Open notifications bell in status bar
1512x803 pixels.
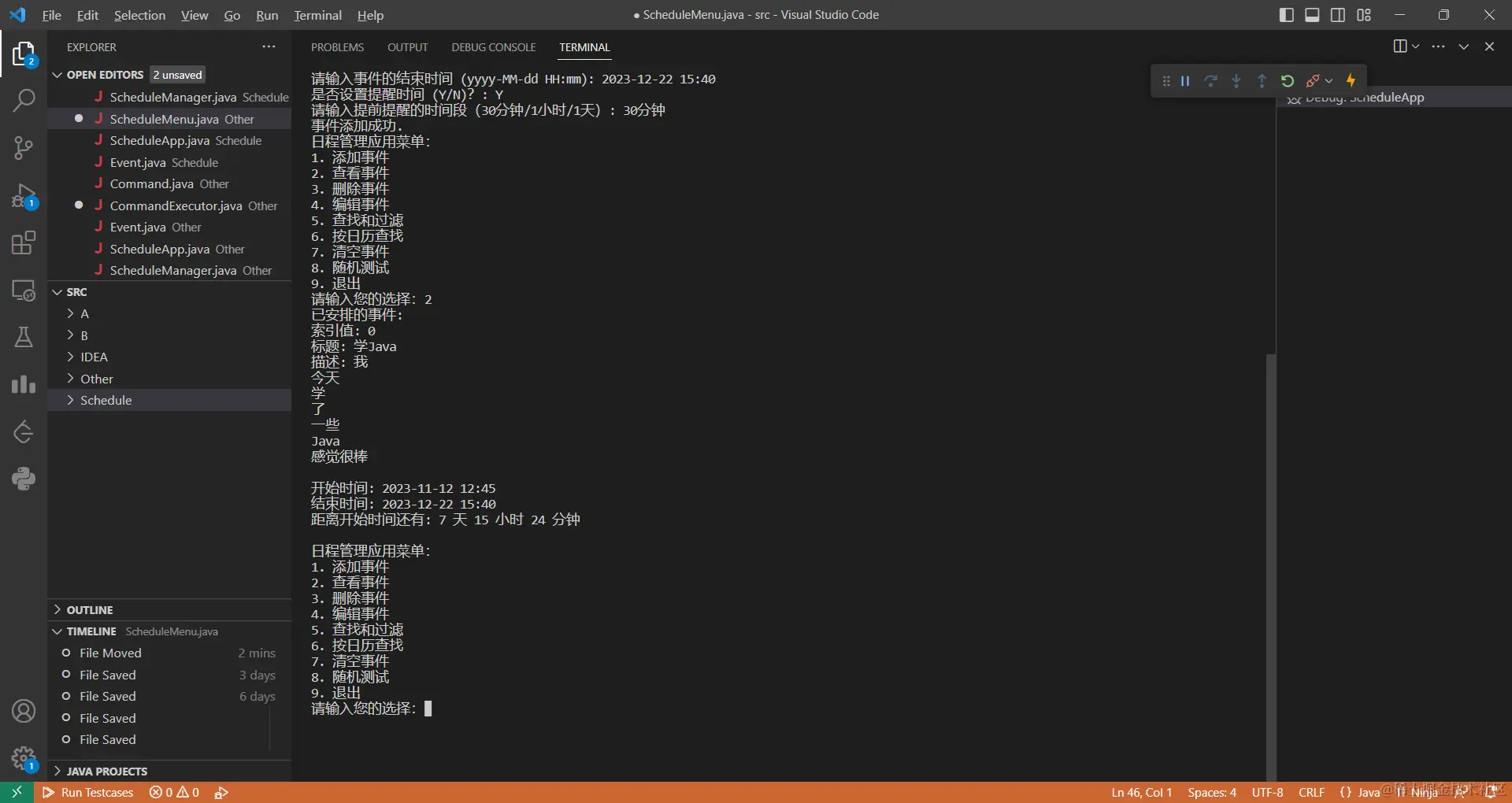pyautogui.click(x=1490, y=792)
